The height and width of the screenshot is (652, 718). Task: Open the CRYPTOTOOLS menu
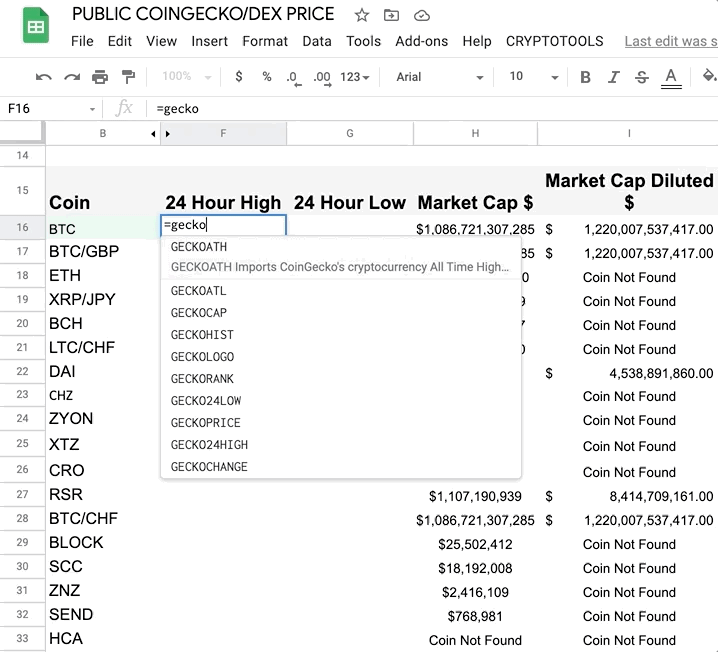coord(555,41)
